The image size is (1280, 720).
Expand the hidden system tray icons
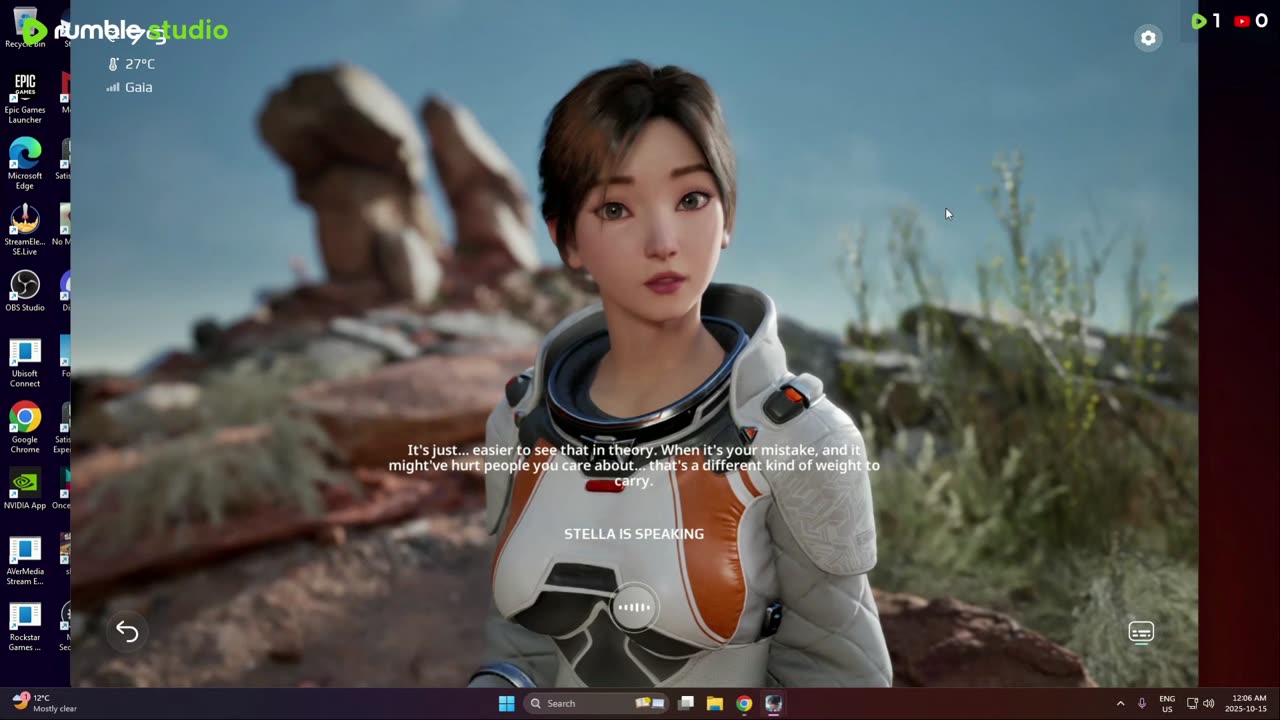click(1120, 703)
